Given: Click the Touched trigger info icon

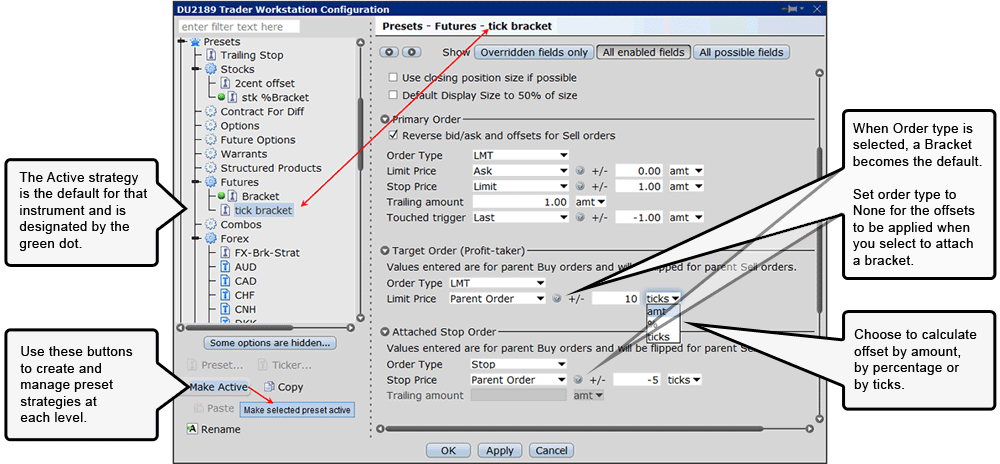Looking at the screenshot, I should coord(580,217).
